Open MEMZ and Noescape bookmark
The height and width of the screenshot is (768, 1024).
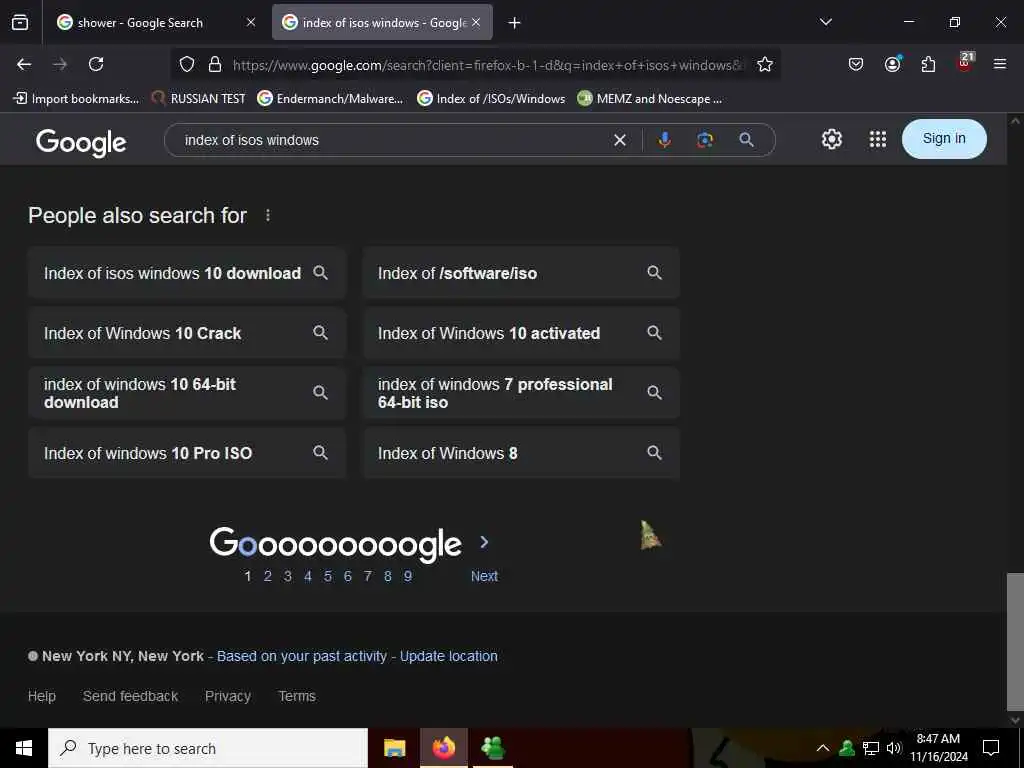(650, 99)
